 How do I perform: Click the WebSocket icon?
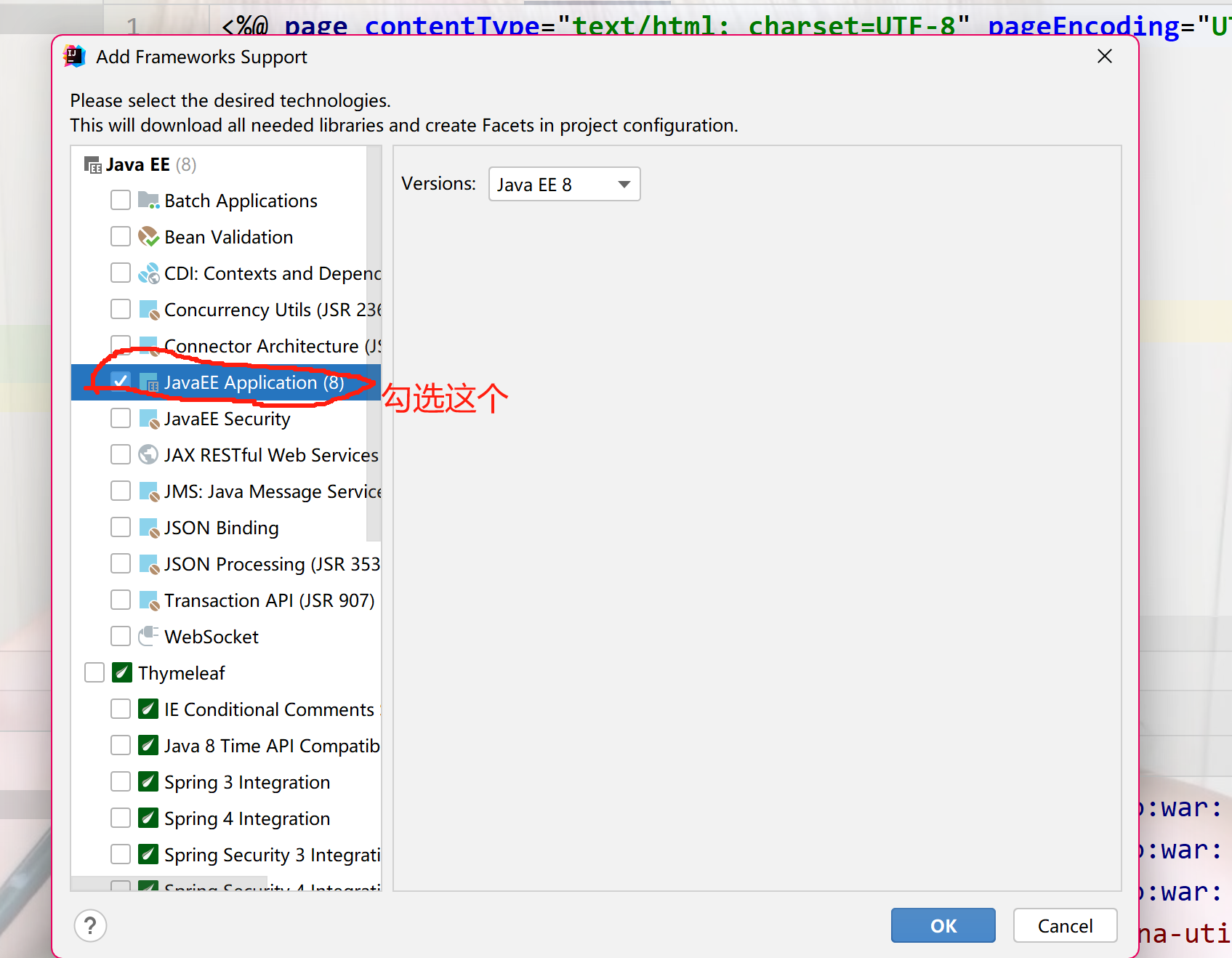pos(148,636)
